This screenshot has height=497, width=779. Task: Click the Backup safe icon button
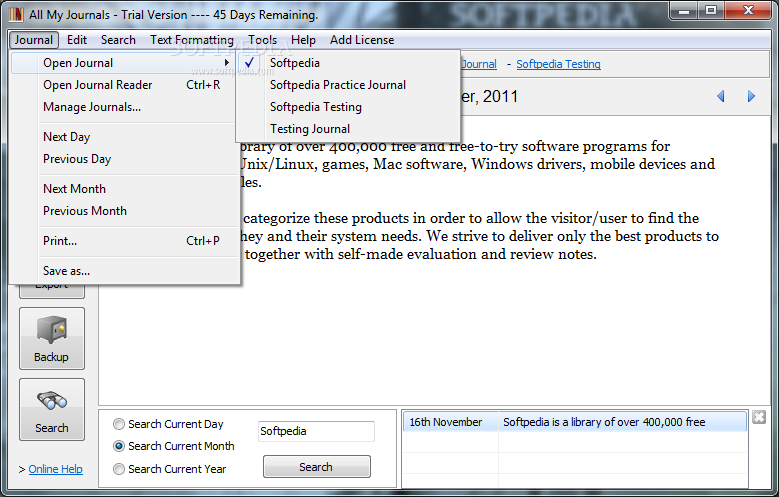point(52,338)
